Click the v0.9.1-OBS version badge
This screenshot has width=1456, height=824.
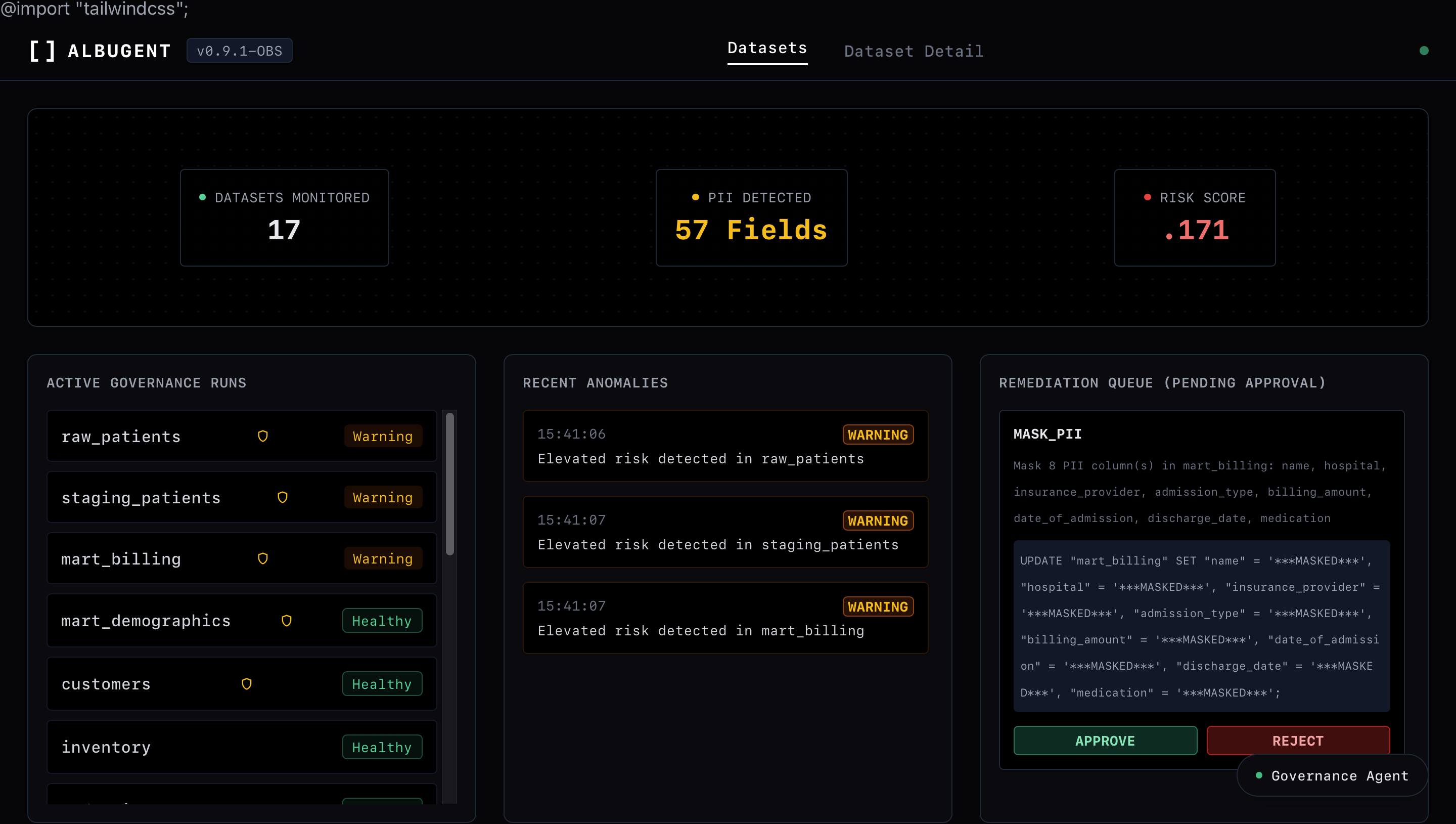[239, 51]
